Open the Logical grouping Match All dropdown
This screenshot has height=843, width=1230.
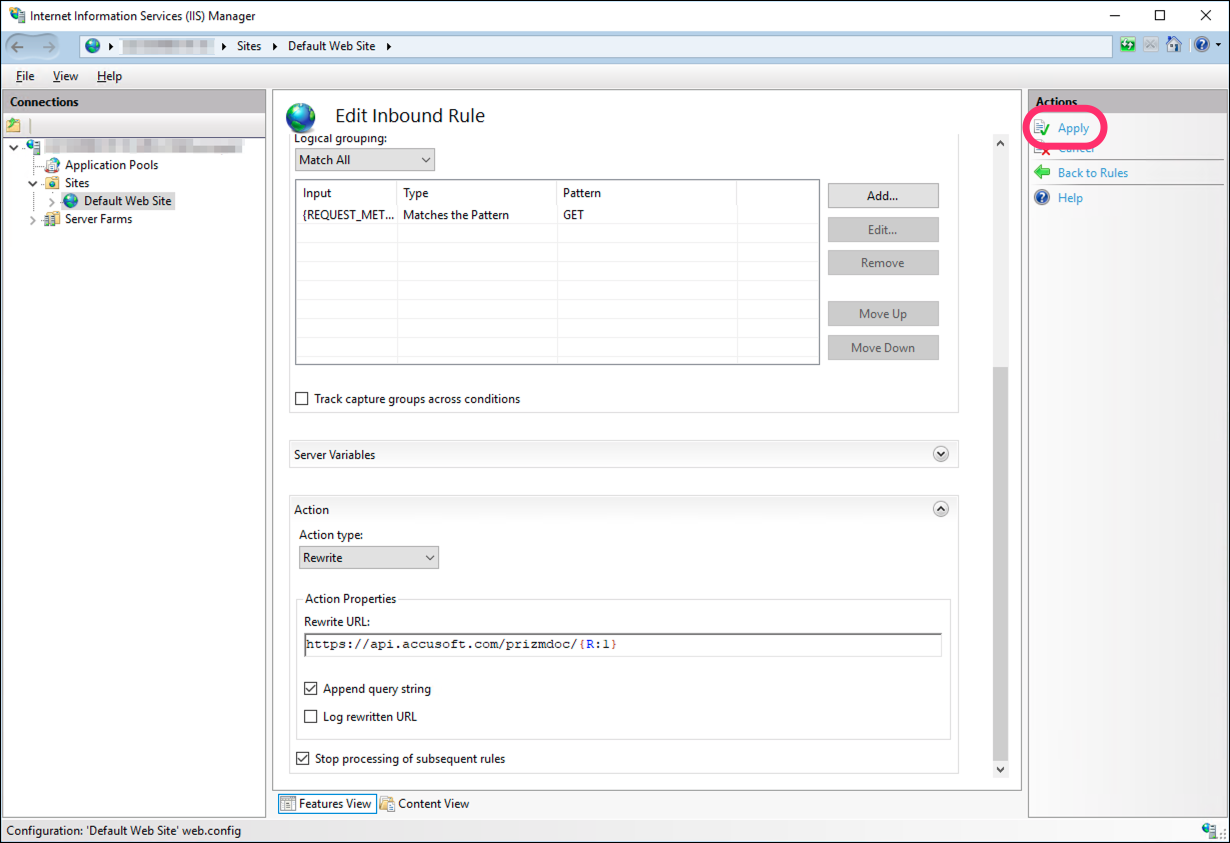point(365,160)
